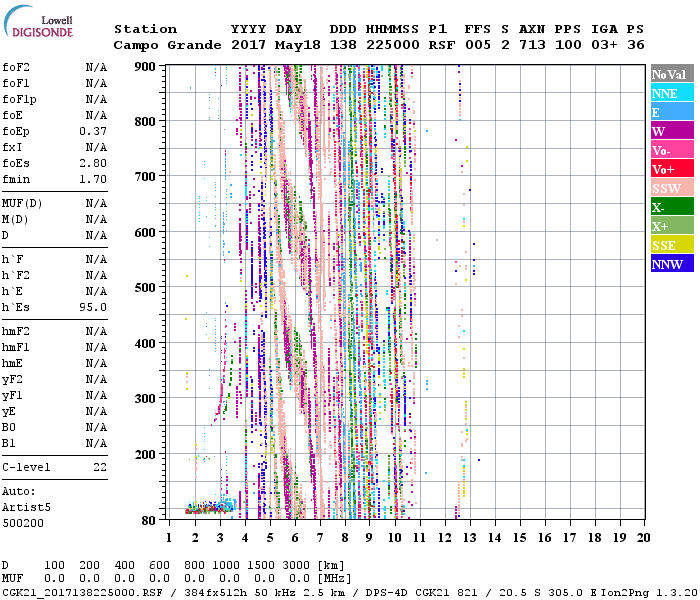Click the 900 km y-axis tick label
This screenshot has height=600, width=700.
[x=146, y=66]
